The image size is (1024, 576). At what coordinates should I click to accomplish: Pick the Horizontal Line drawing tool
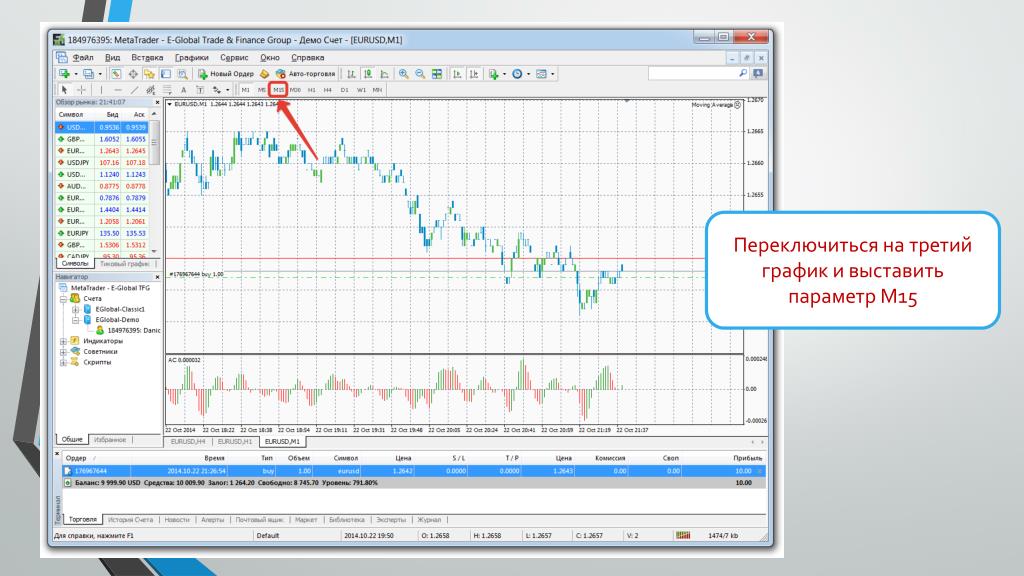click(x=118, y=89)
